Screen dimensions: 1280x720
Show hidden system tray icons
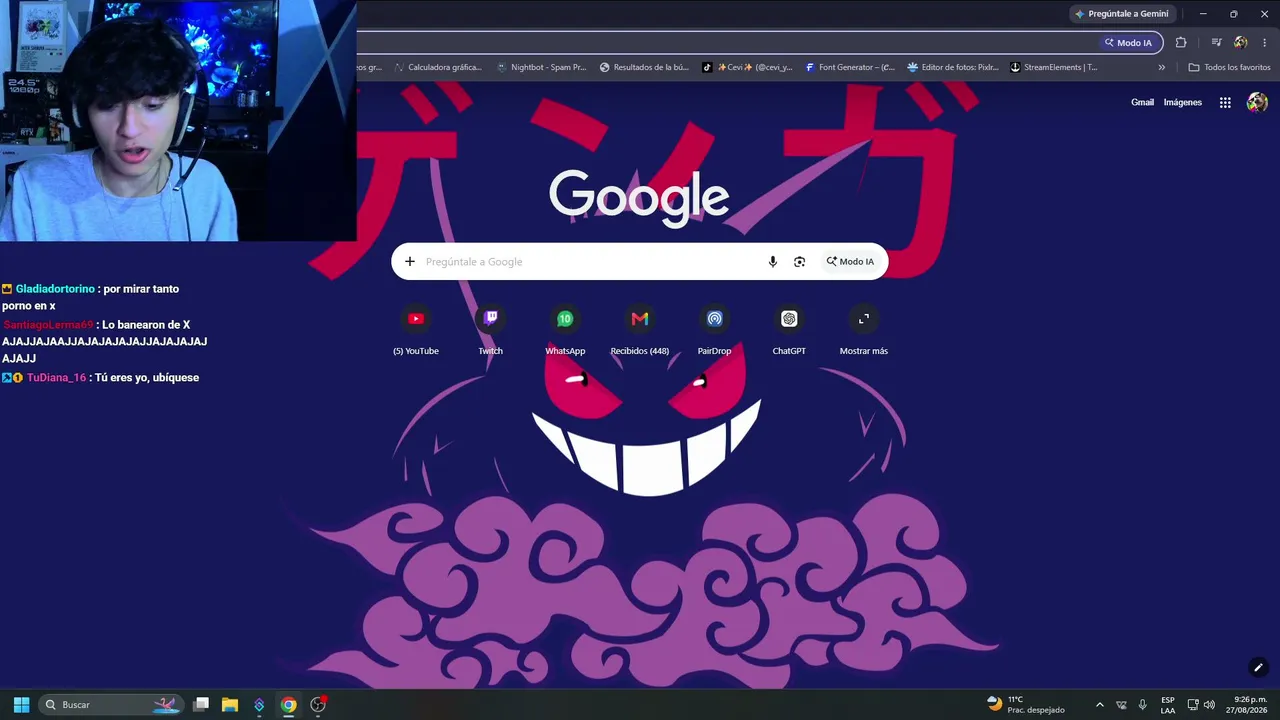coord(1100,705)
